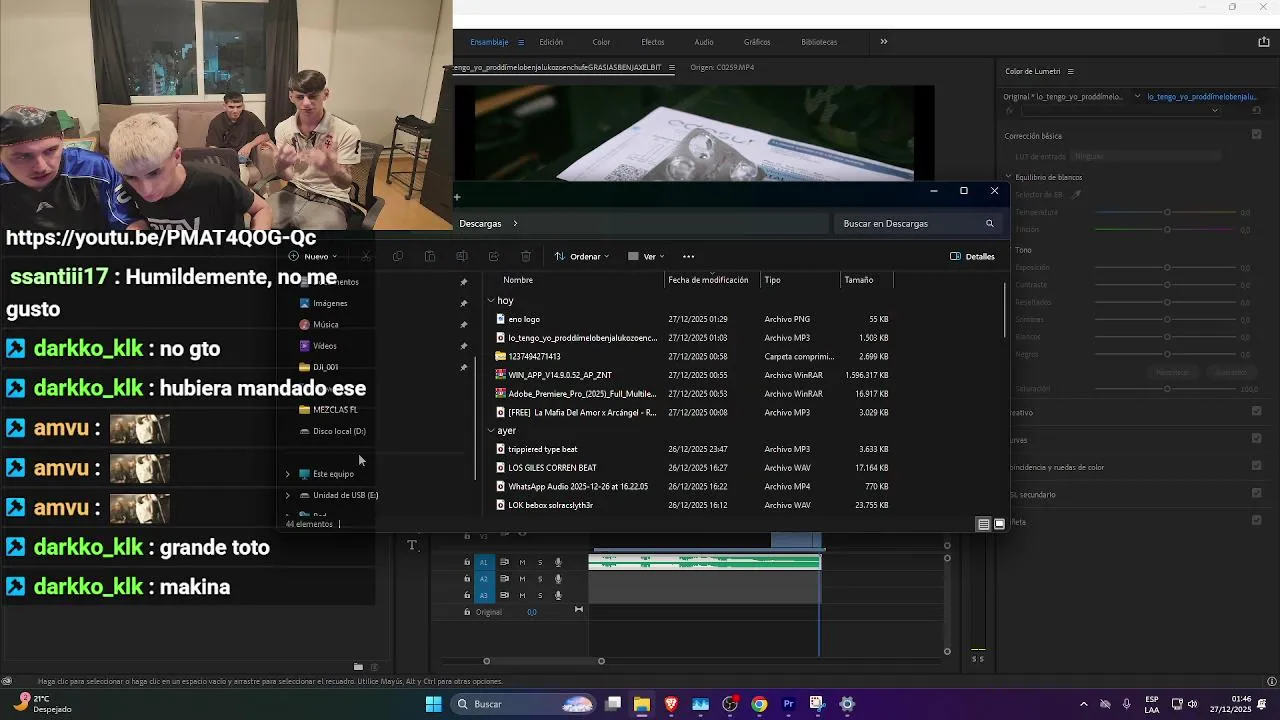Toggle the Creativo section checkbox

pyautogui.click(x=1257, y=410)
